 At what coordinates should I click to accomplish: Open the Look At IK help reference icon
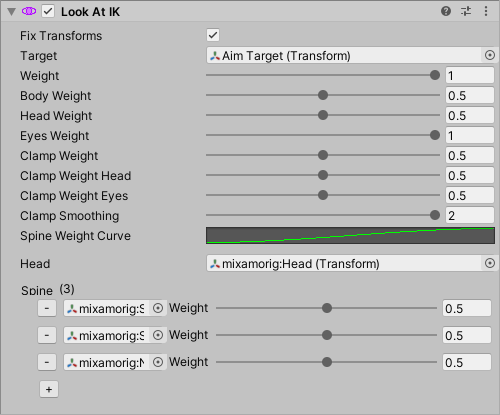[446, 11]
